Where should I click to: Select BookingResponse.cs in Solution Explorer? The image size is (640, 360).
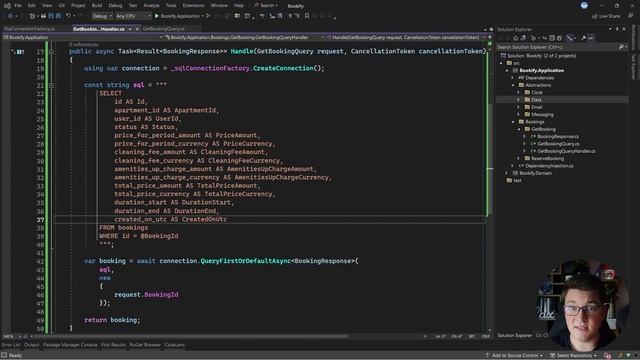(558, 136)
